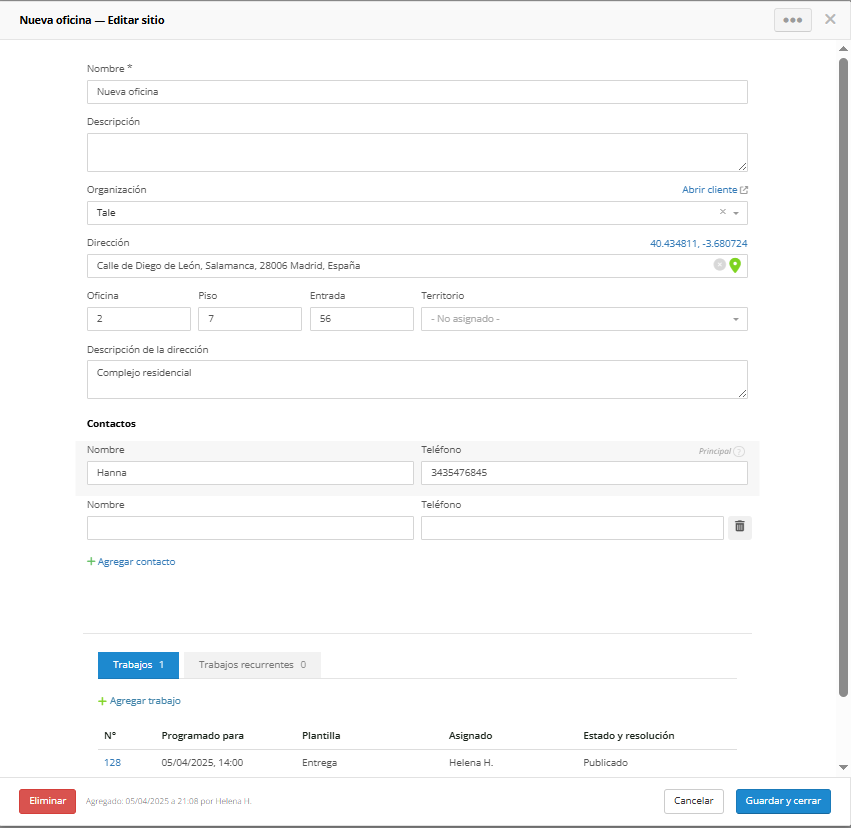Open the Abrir cliente link
851x828 pixels.
click(709, 190)
